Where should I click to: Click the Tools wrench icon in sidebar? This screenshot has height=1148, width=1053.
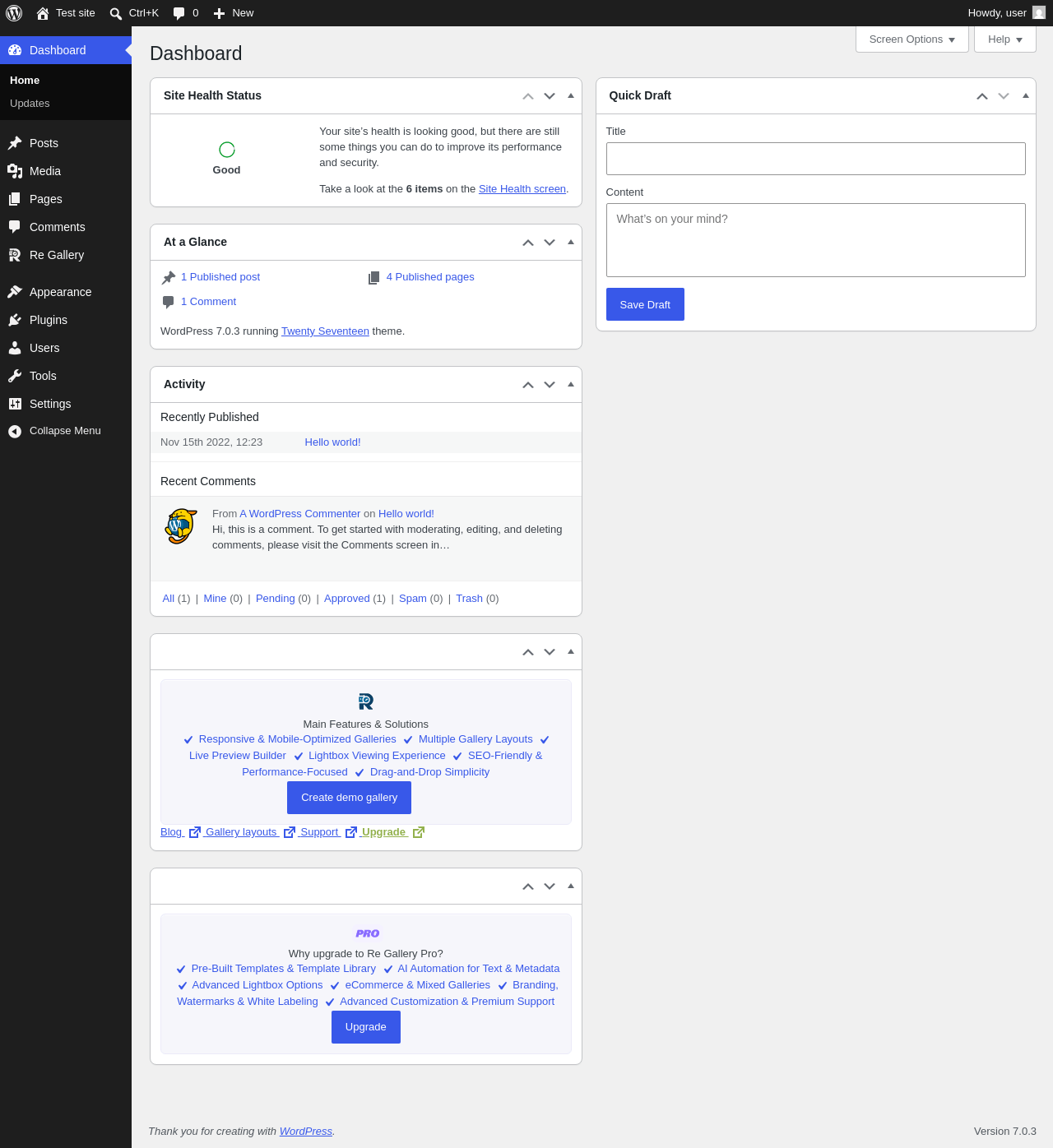point(15,376)
